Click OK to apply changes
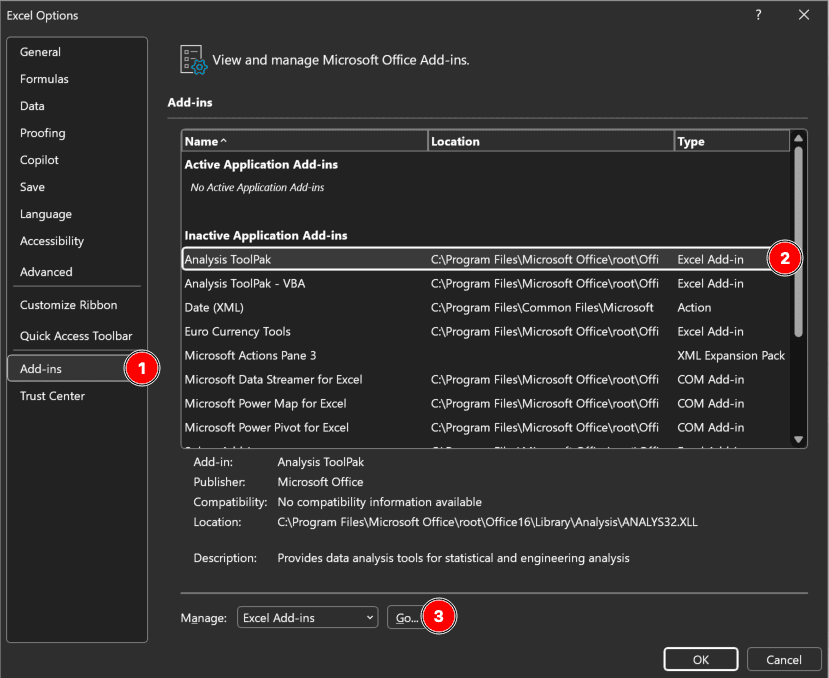The height and width of the screenshot is (678, 829). (700, 659)
